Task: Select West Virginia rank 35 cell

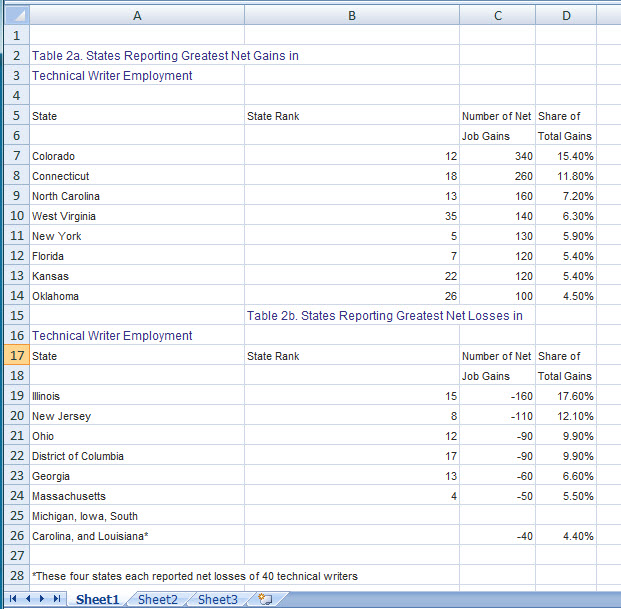Action: click(x=352, y=215)
